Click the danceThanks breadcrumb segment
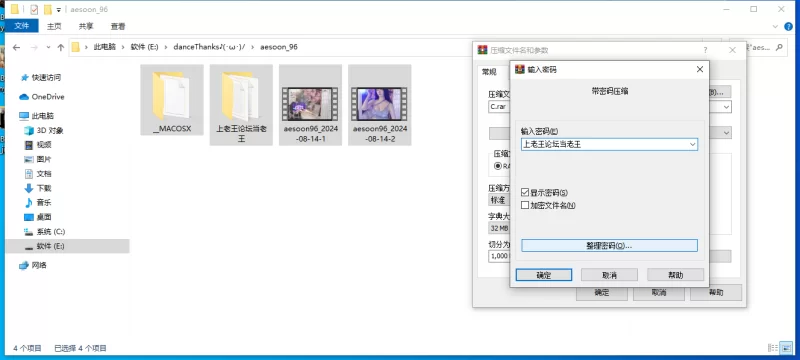The height and width of the screenshot is (360, 800). (x=209, y=47)
